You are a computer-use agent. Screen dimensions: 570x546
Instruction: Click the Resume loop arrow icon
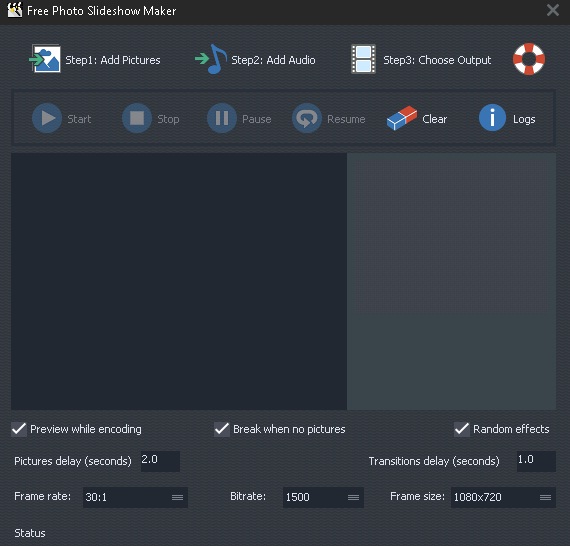307,118
